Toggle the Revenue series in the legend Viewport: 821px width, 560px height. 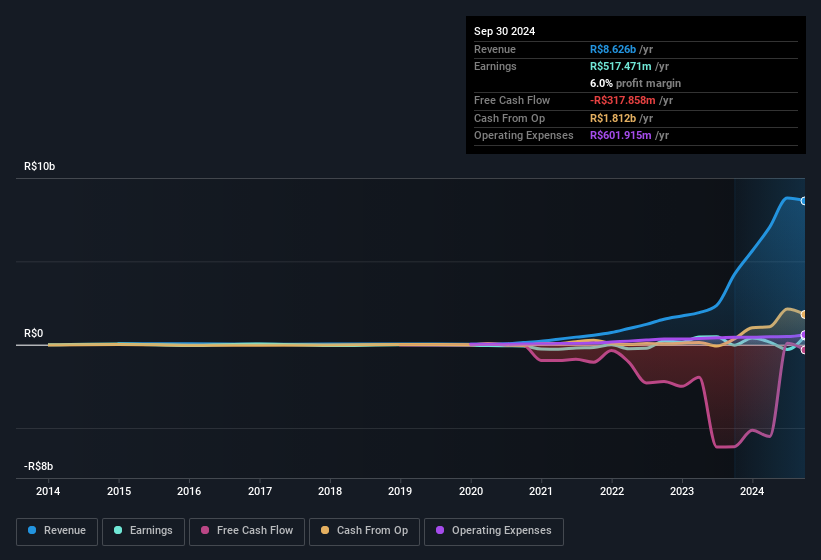(57, 530)
